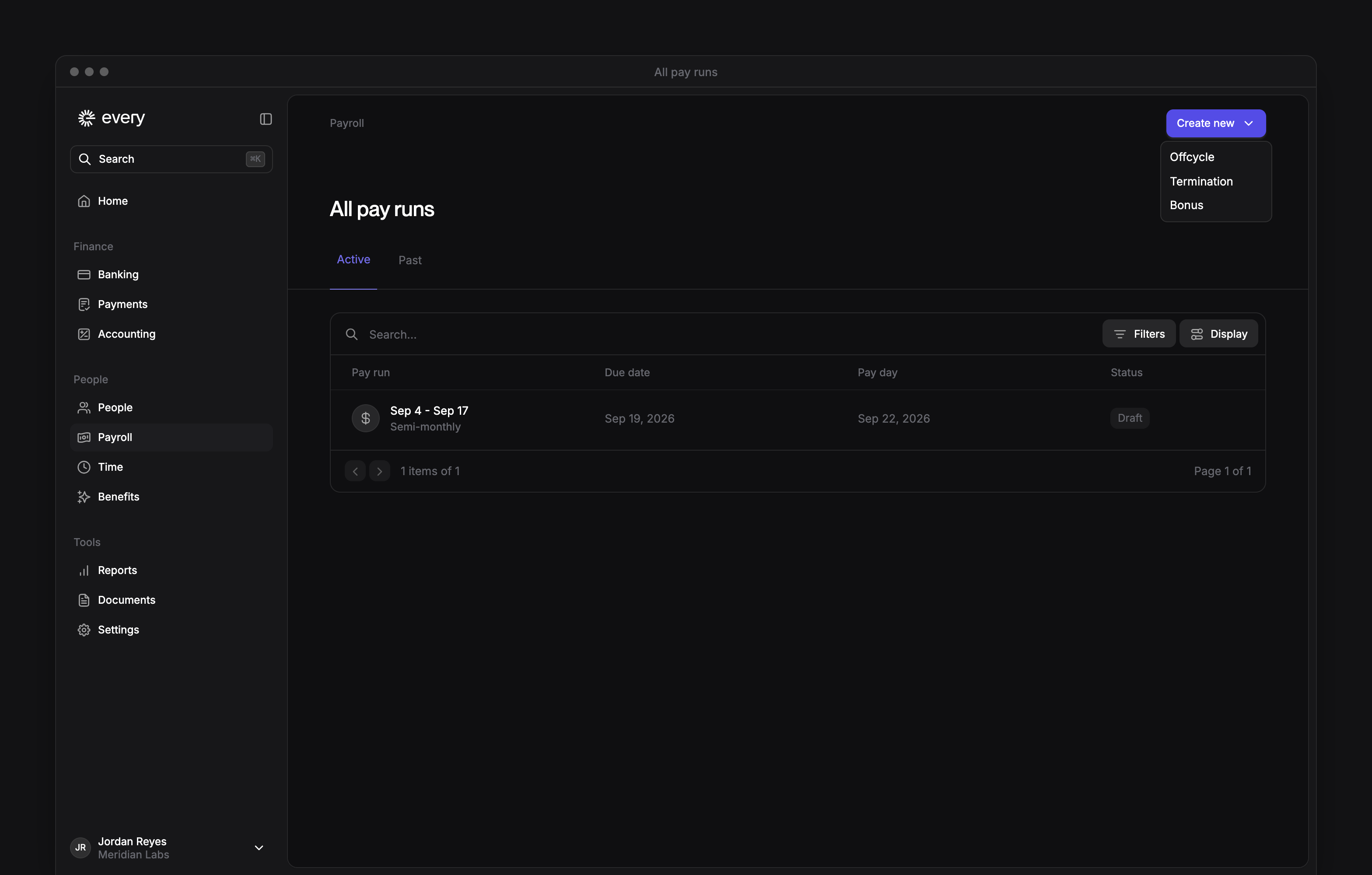1372x875 pixels.
Task: Click the Documents file icon
Action: (84, 600)
